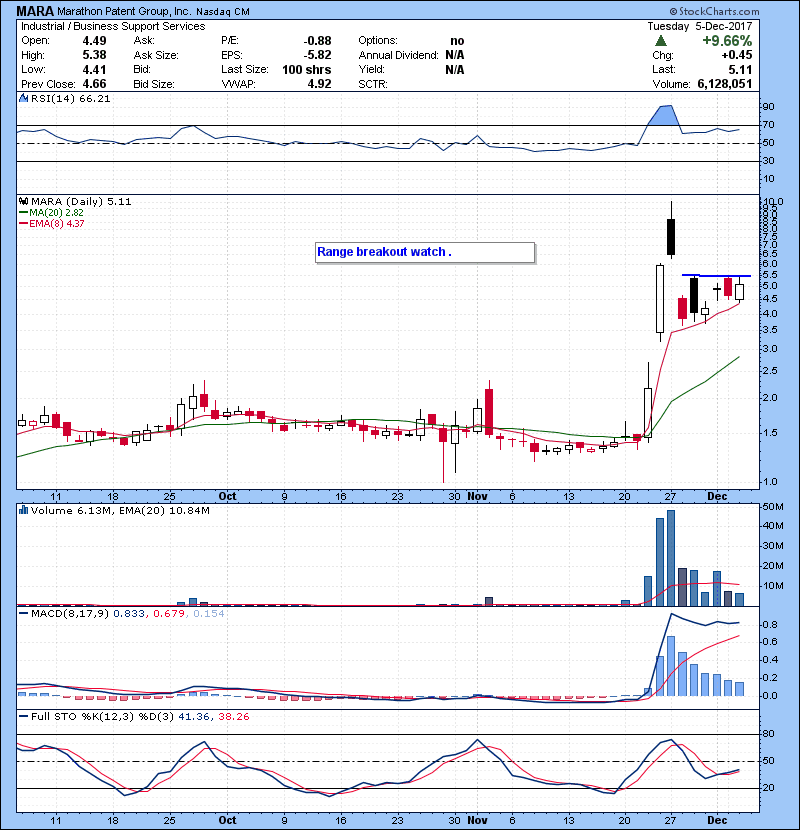The height and width of the screenshot is (830, 800).
Task: Click the VWAP value 4.92
Action: [319, 84]
